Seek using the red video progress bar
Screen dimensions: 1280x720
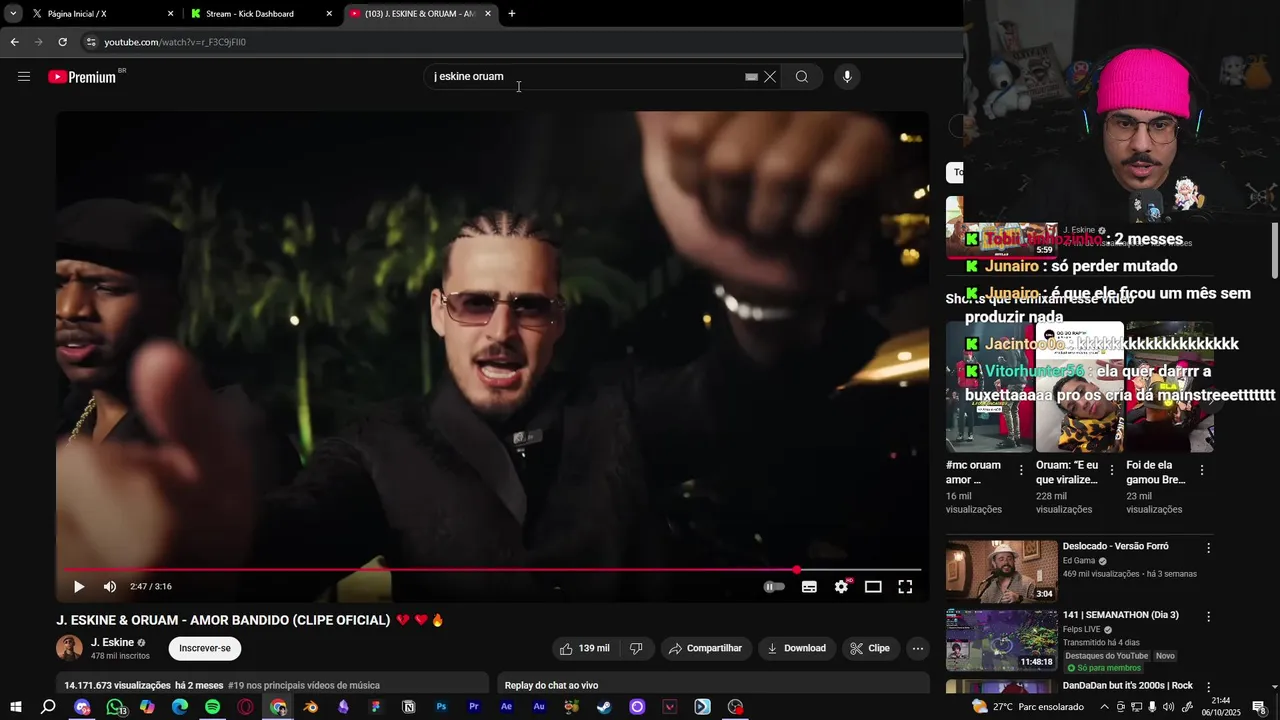pyautogui.click(x=492, y=570)
